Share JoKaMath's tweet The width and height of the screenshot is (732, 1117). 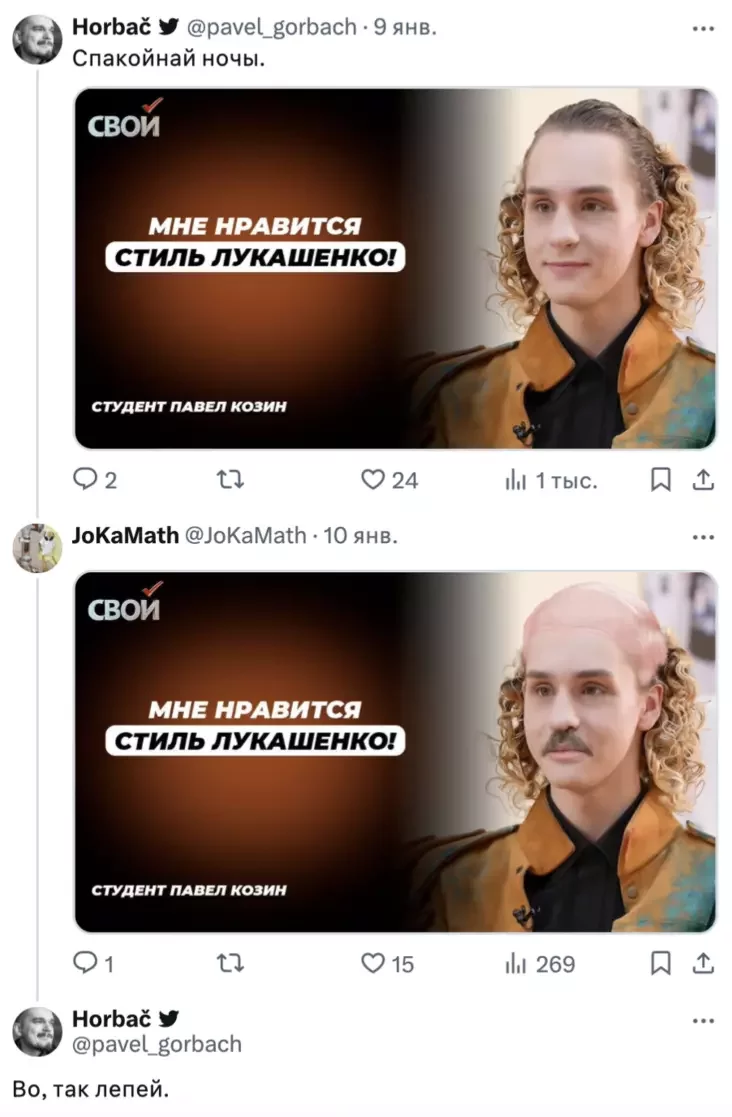coord(703,963)
